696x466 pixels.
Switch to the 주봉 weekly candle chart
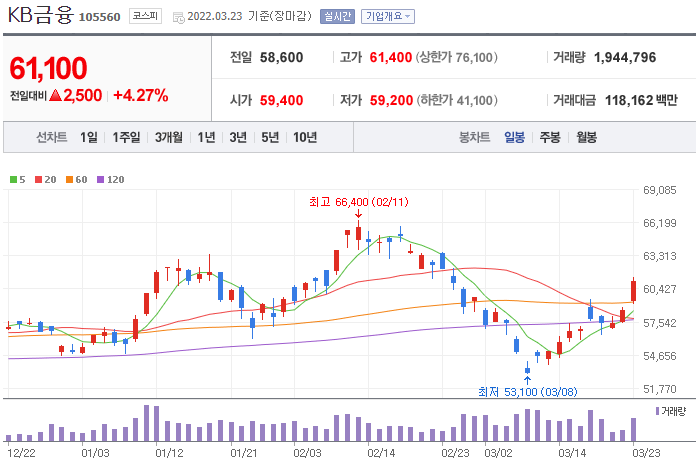click(x=550, y=137)
